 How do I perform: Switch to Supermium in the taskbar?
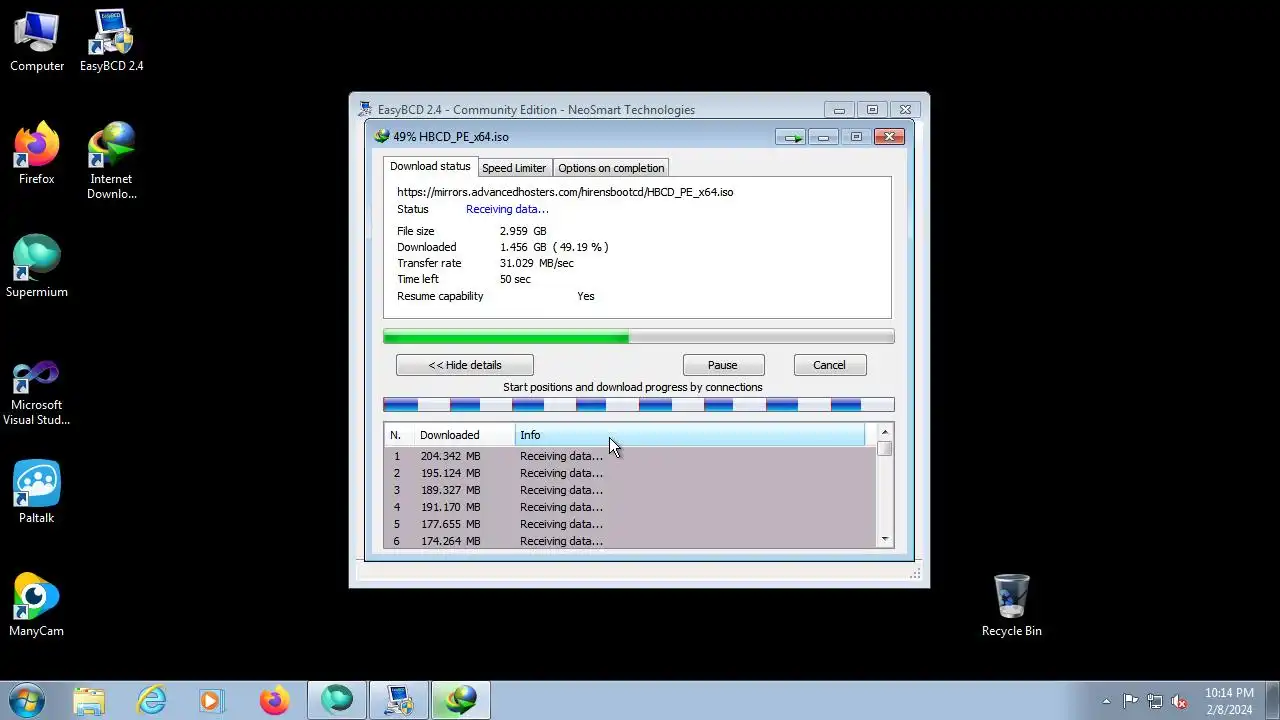click(x=337, y=700)
